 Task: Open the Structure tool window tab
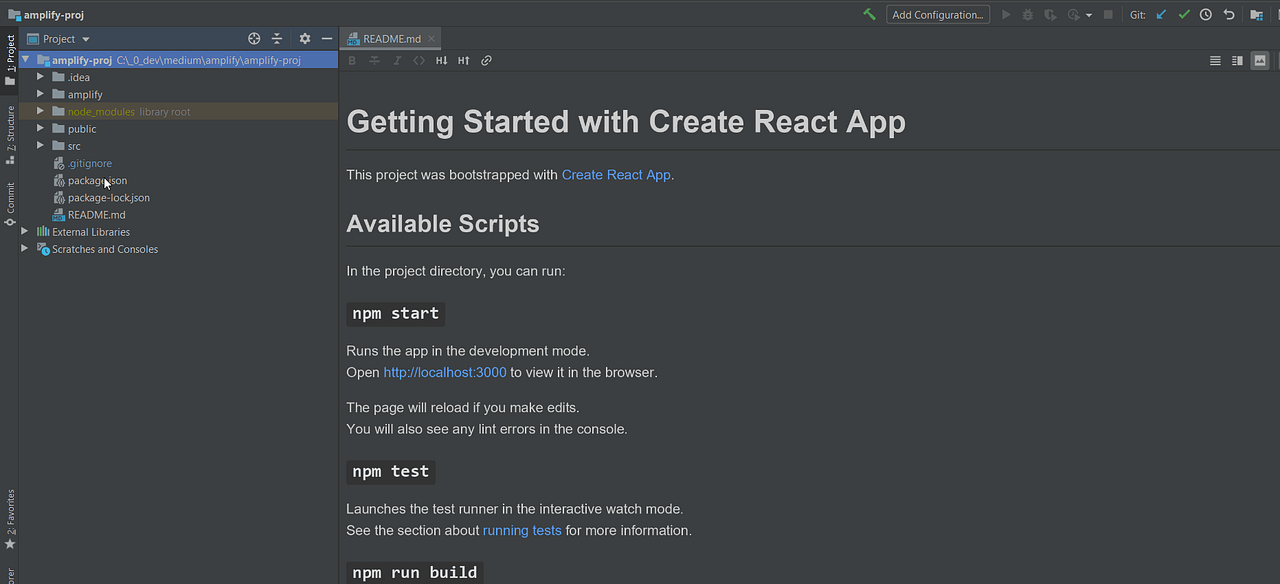pos(10,133)
